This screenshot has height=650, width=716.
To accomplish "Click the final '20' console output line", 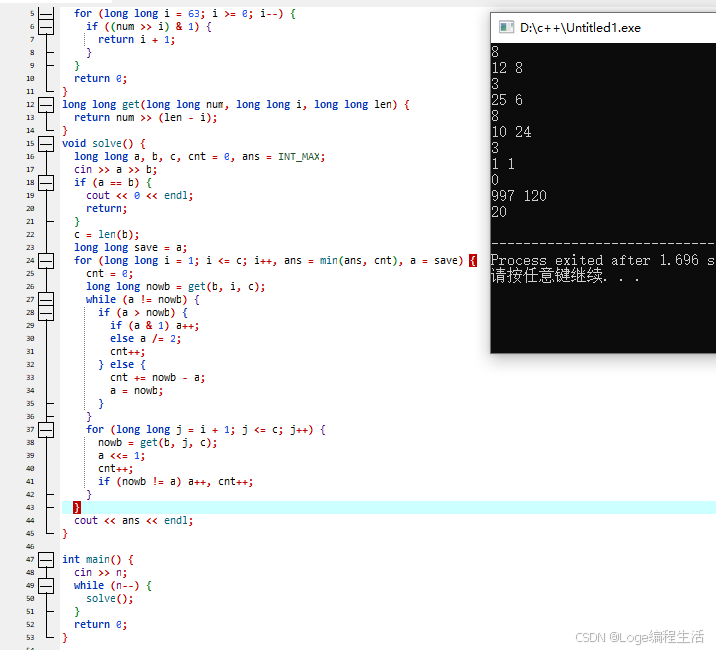I will [x=499, y=212].
